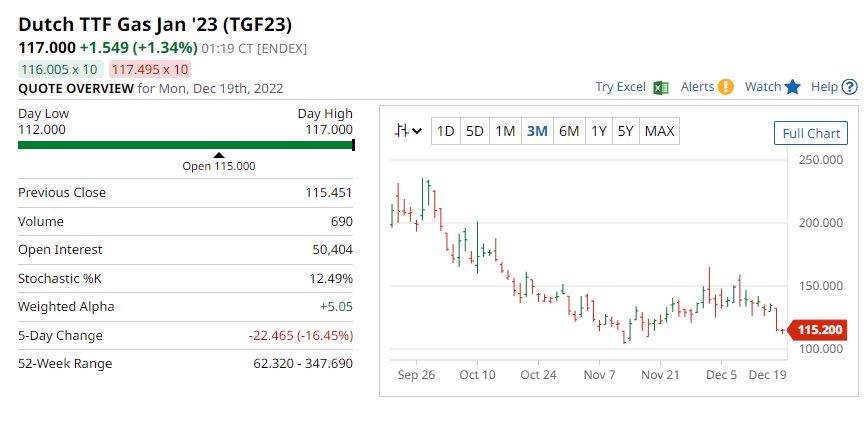Display the MAX chart range
867x423 pixels.
pos(659,131)
